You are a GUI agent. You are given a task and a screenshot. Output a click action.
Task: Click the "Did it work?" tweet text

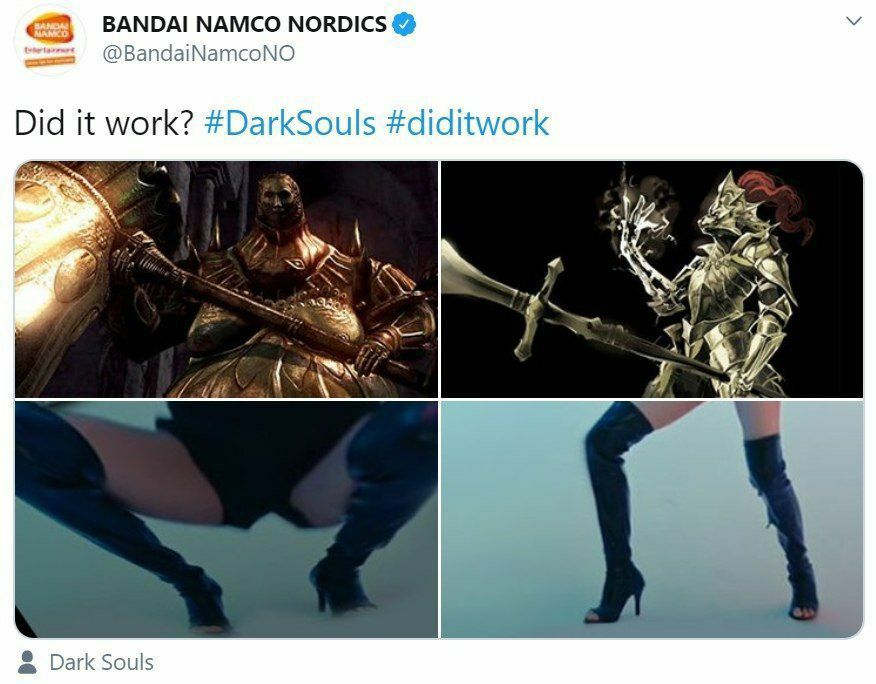(104, 124)
